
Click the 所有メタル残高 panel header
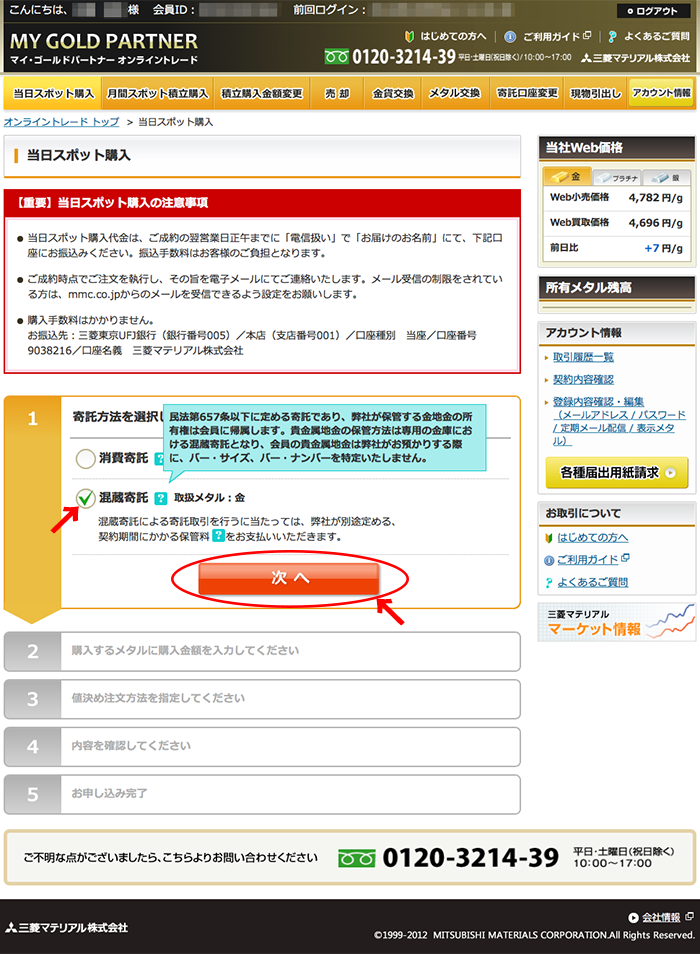coord(617,288)
